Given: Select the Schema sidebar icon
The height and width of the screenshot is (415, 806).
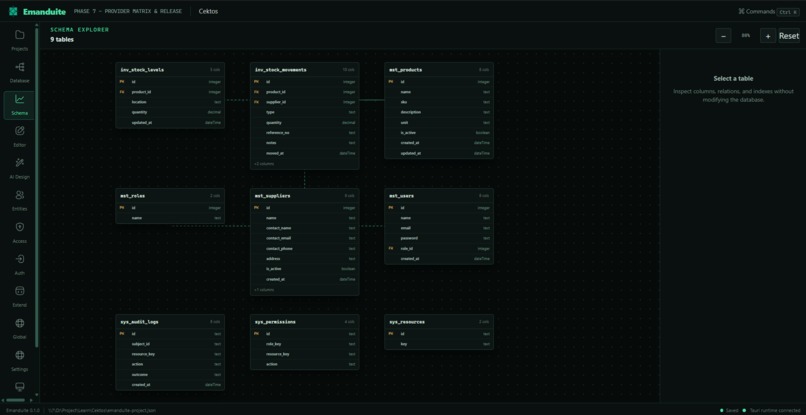Looking at the screenshot, I should [x=20, y=99].
